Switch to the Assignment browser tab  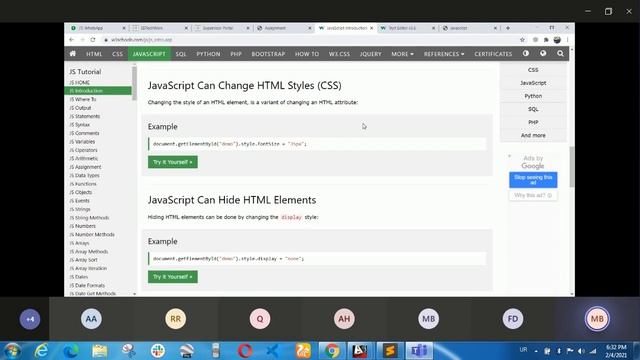[x=283, y=28]
